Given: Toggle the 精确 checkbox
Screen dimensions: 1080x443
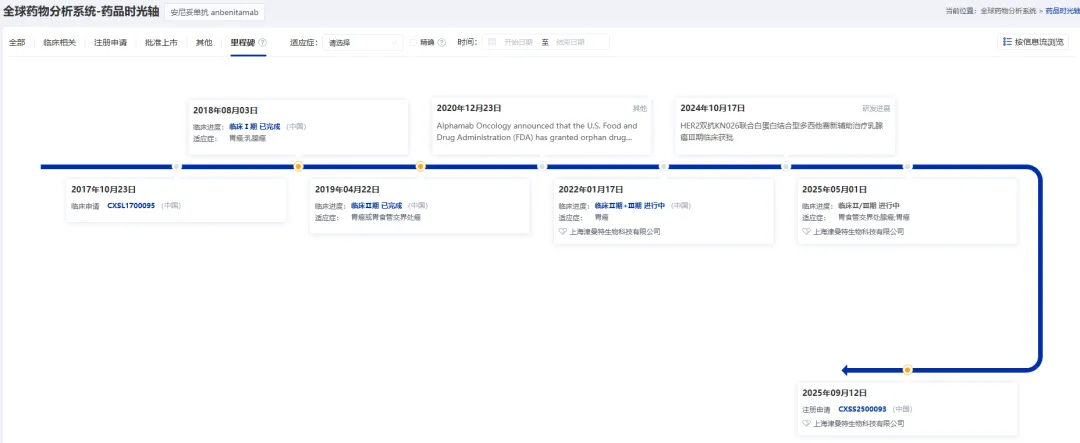Looking at the screenshot, I should coord(413,43).
